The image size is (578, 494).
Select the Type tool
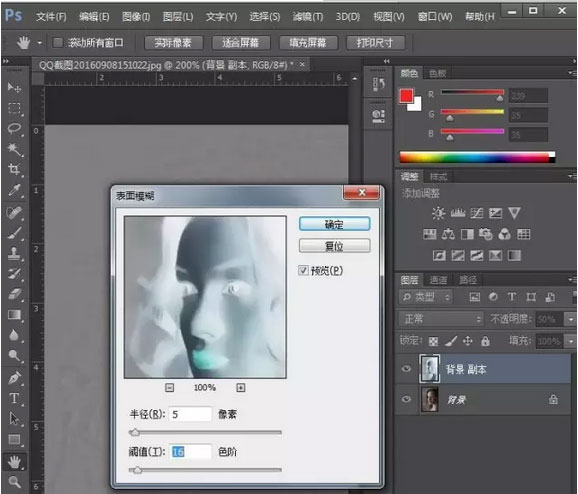(14, 398)
